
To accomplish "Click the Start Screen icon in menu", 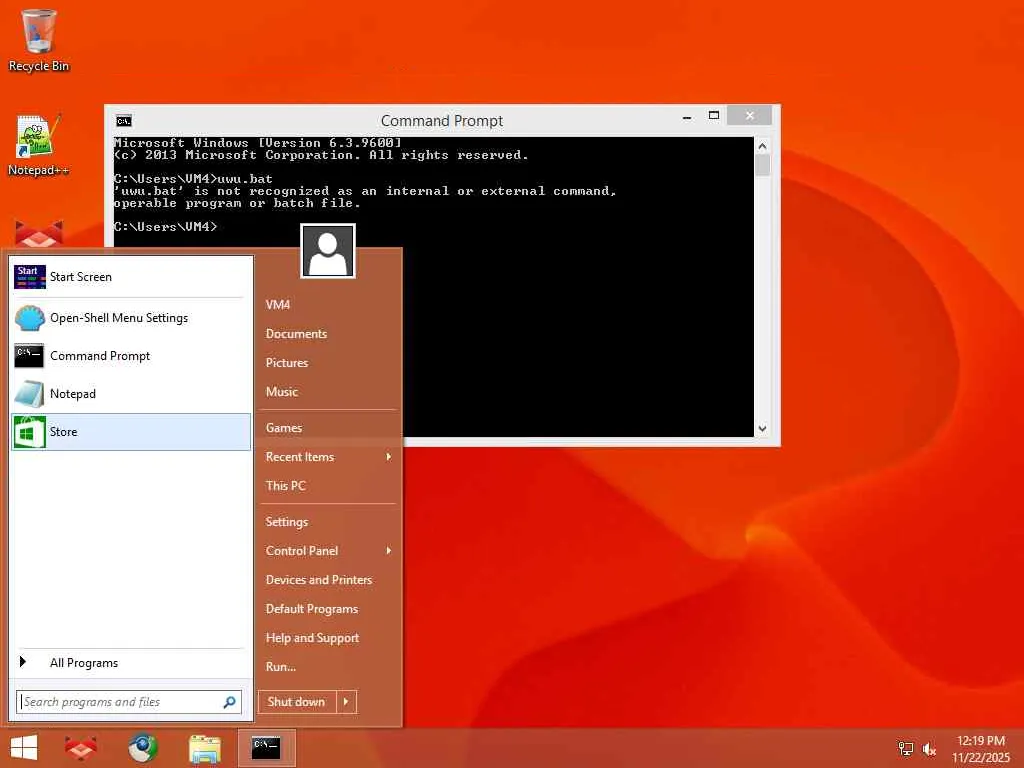I will pos(30,277).
